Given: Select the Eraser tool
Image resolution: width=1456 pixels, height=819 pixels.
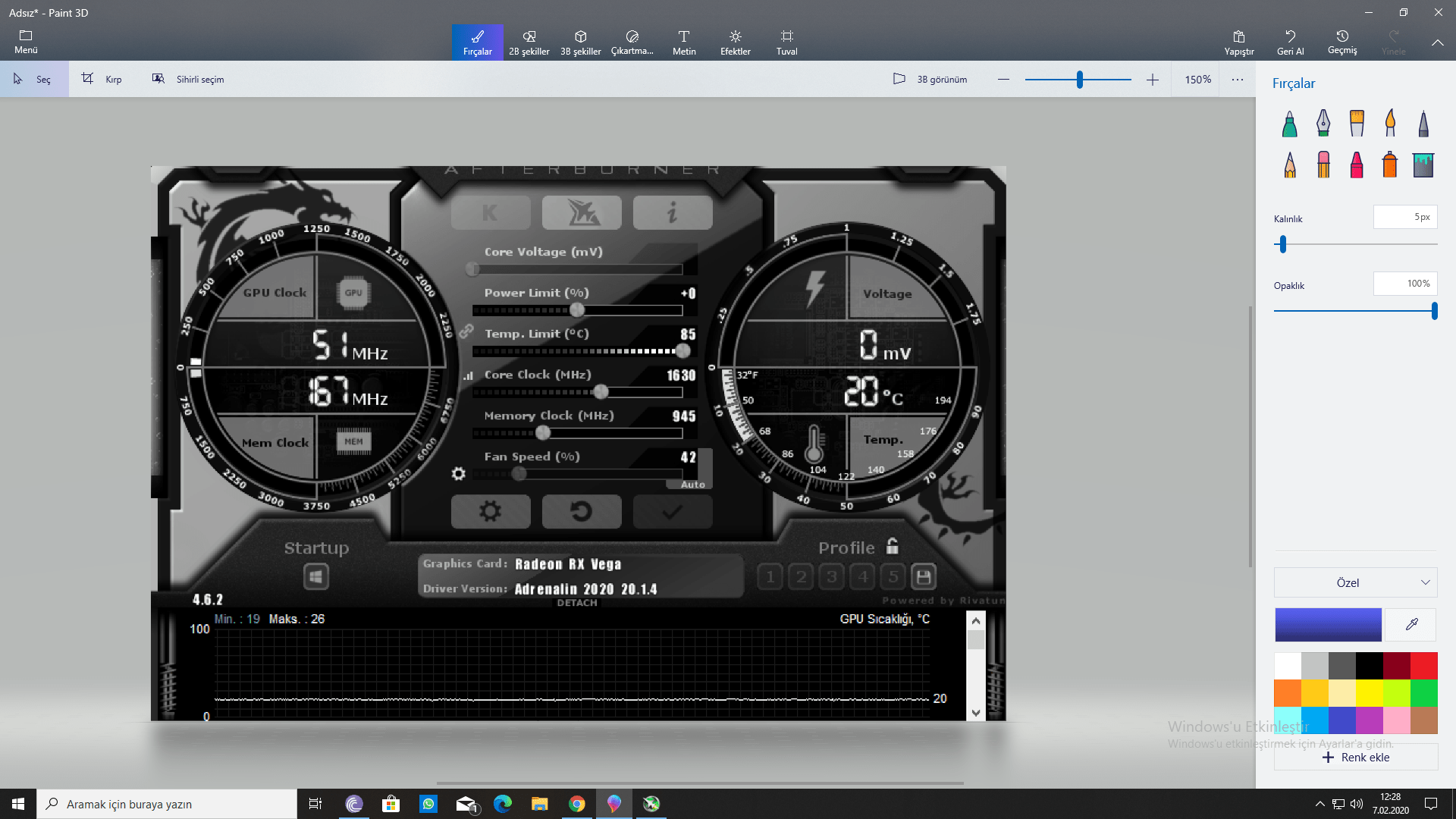Looking at the screenshot, I should pyautogui.click(x=1323, y=165).
